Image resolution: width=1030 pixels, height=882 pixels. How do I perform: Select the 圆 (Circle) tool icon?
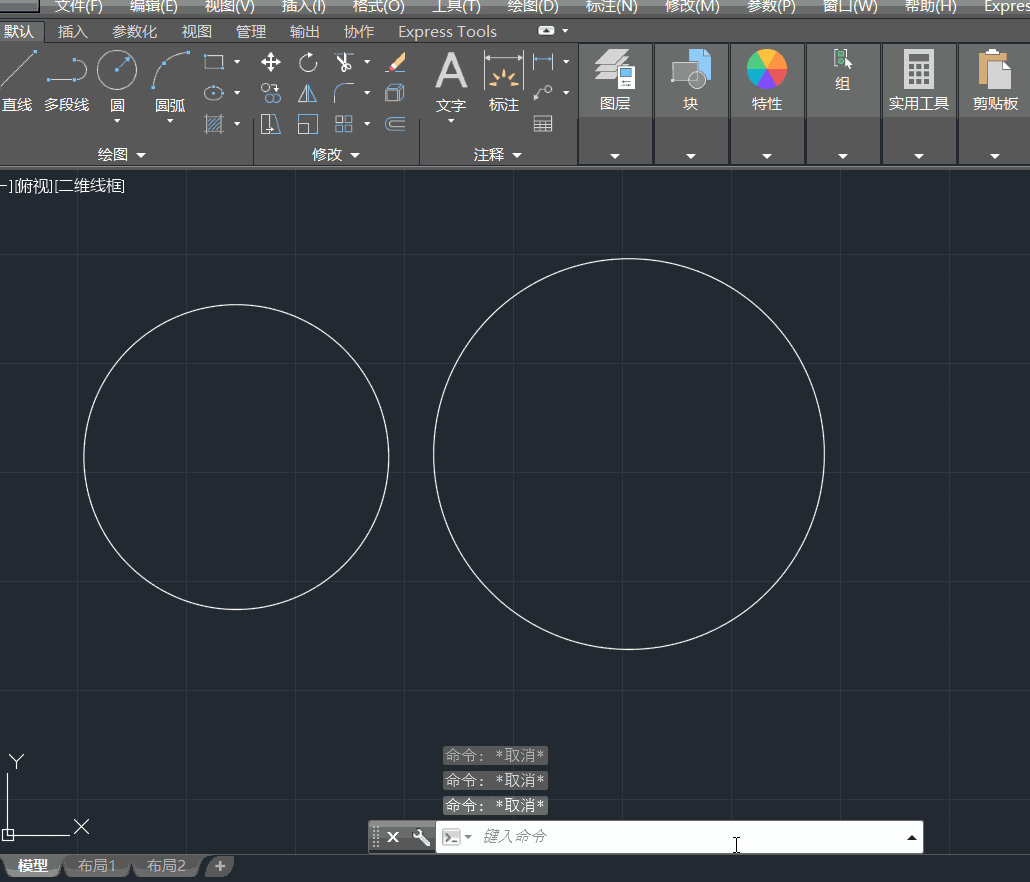point(117,70)
